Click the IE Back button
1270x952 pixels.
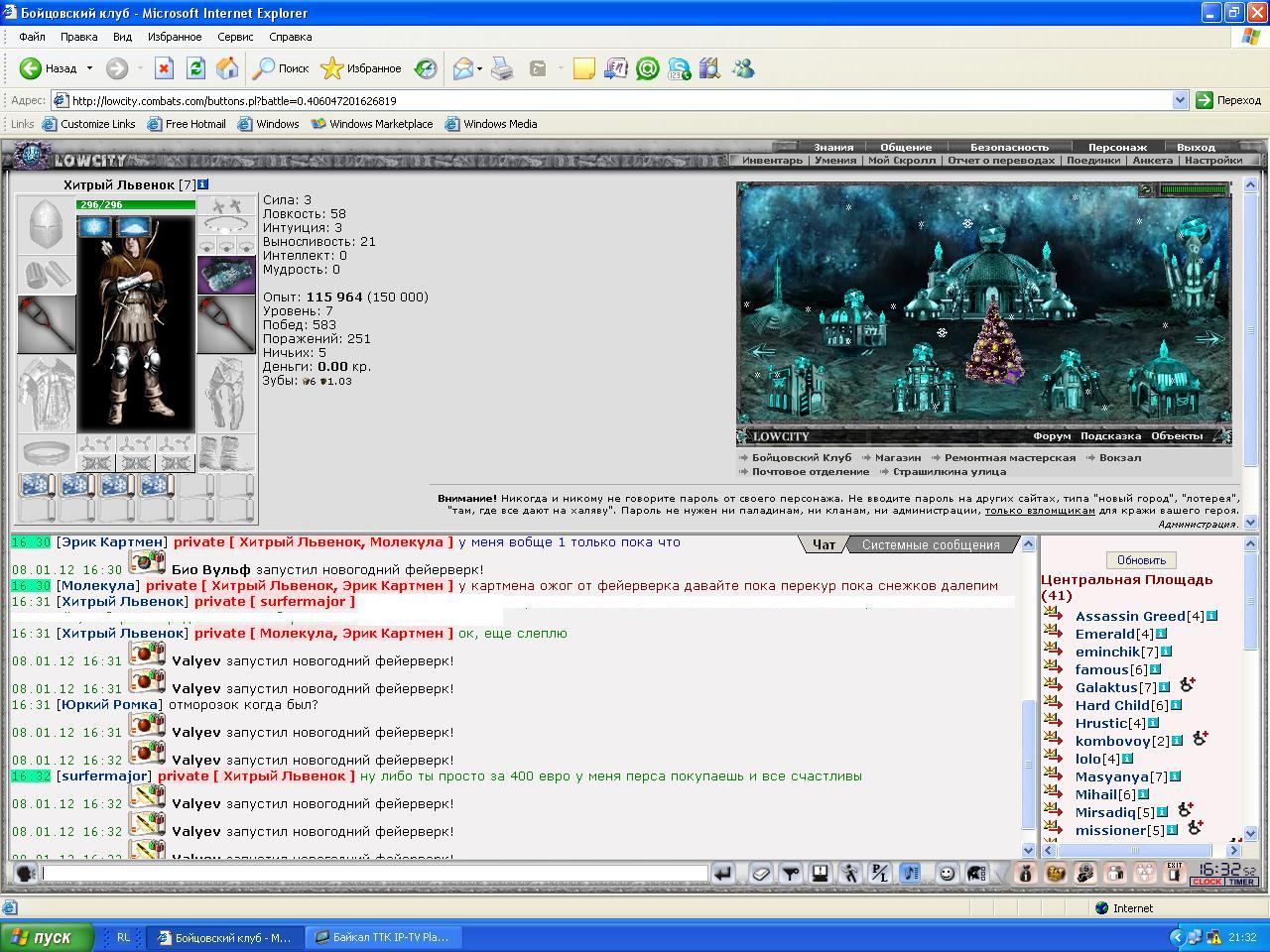coord(49,68)
